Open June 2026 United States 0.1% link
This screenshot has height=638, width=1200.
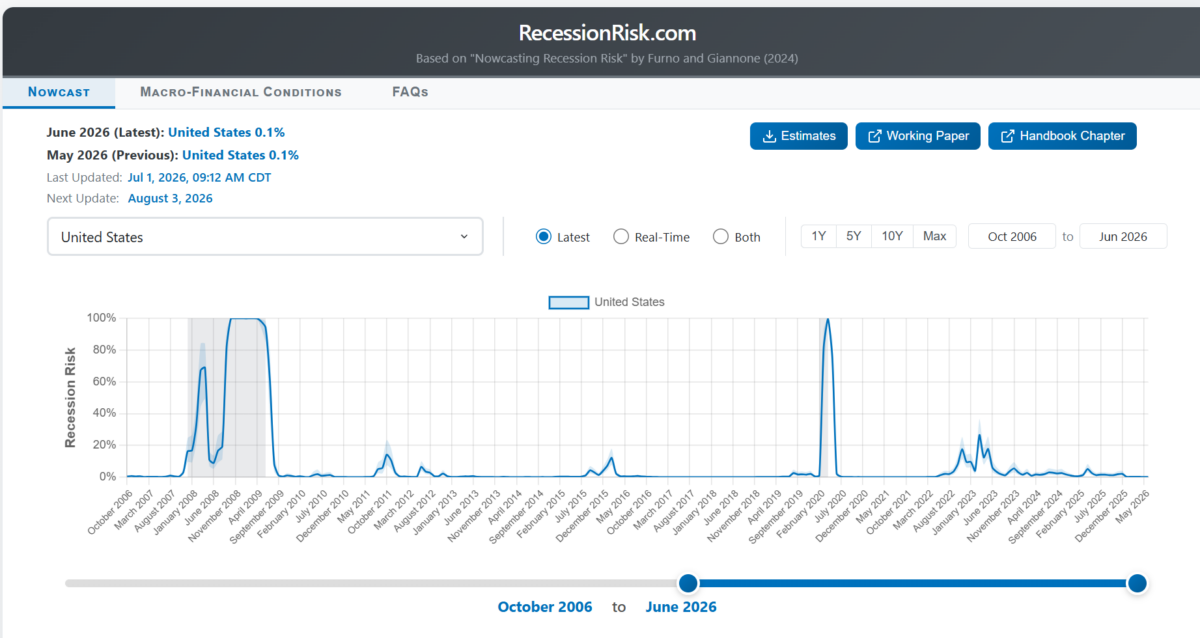(x=226, y=132)
